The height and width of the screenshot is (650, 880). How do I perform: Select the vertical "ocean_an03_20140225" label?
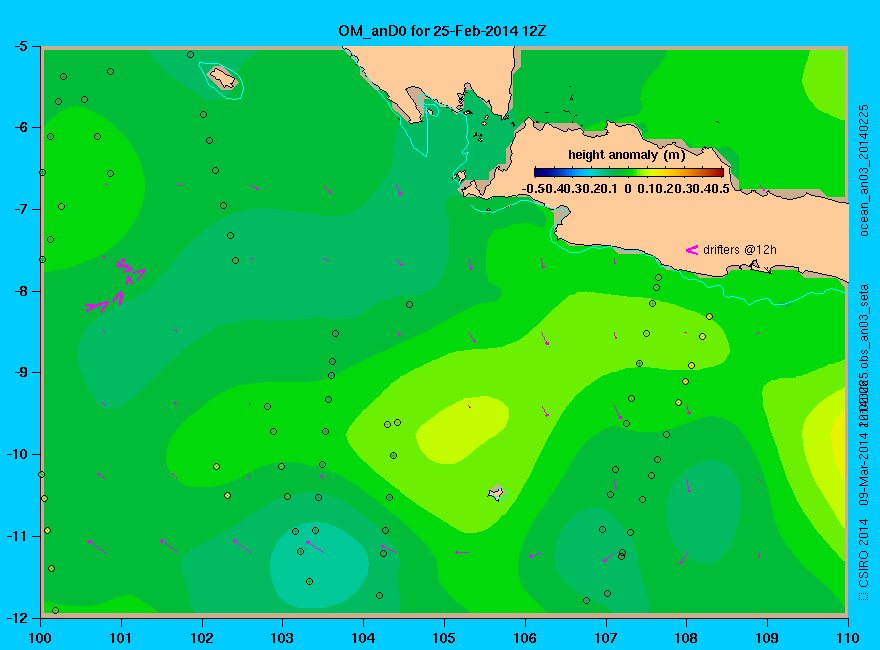pos(864,170)
